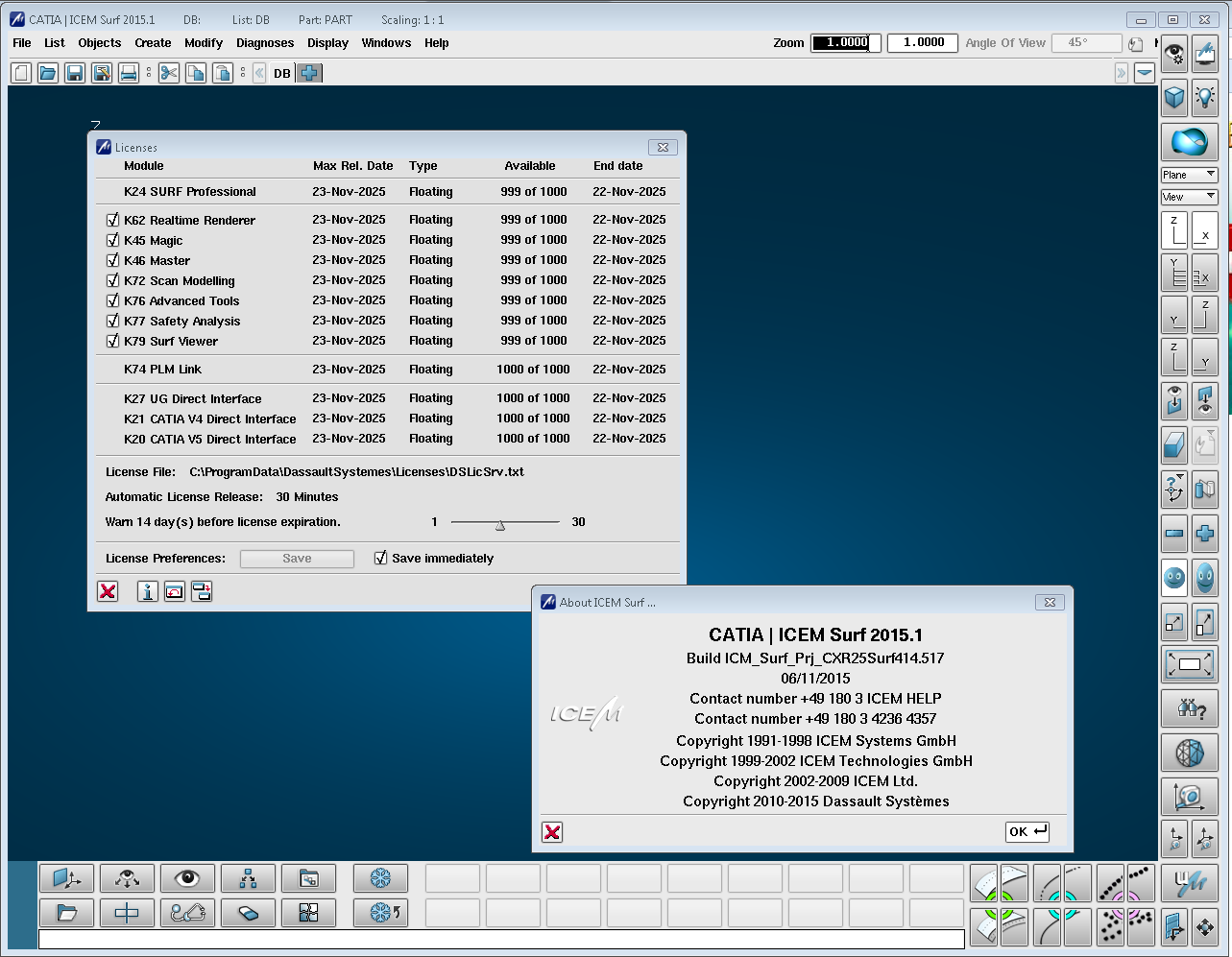Viewport: 1232px width, 957px height.
Task: Uncheck the K79 Surf Viewer checkbox
Action: coord(112,341)
